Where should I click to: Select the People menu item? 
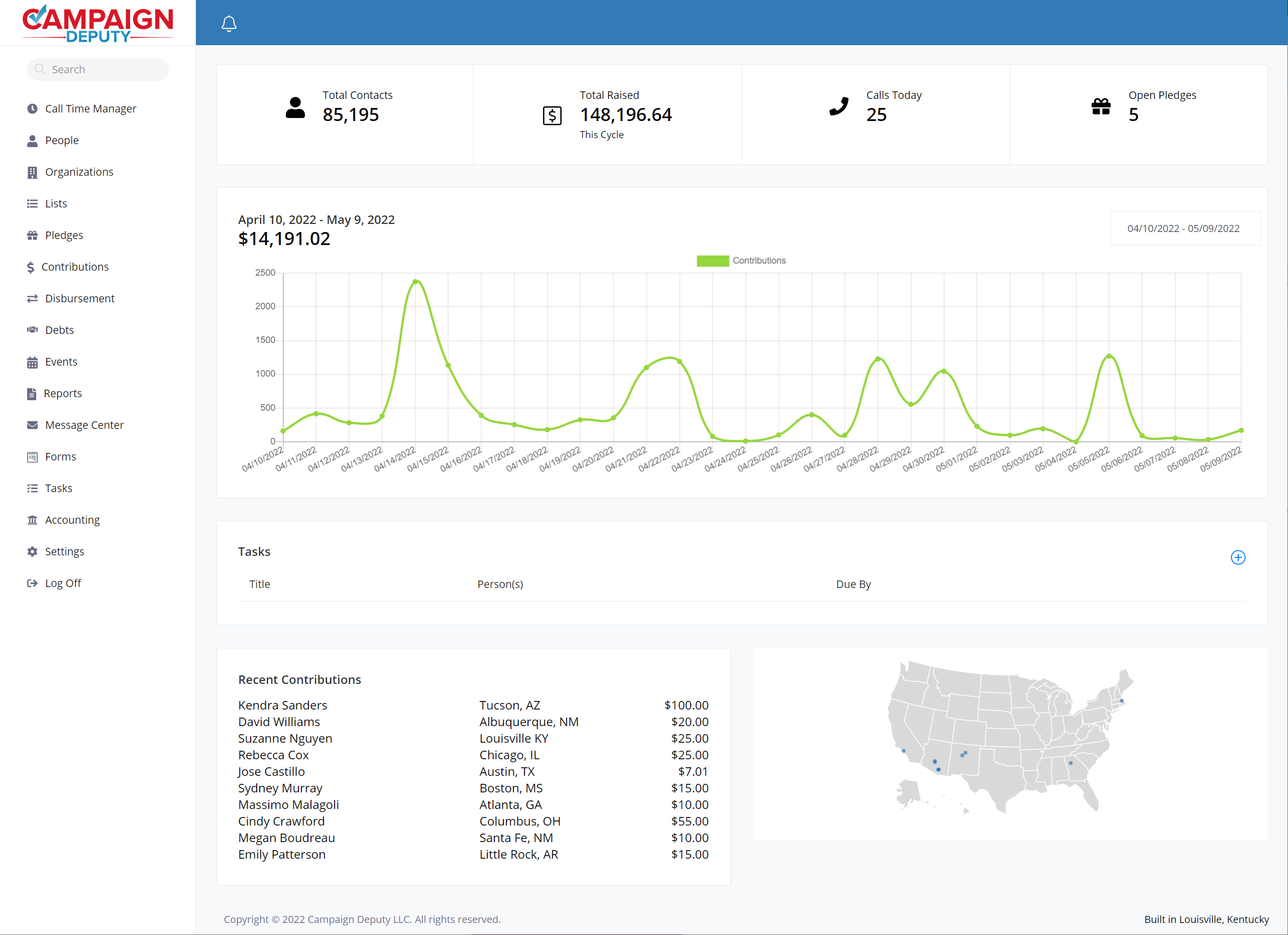pos(61,140)
